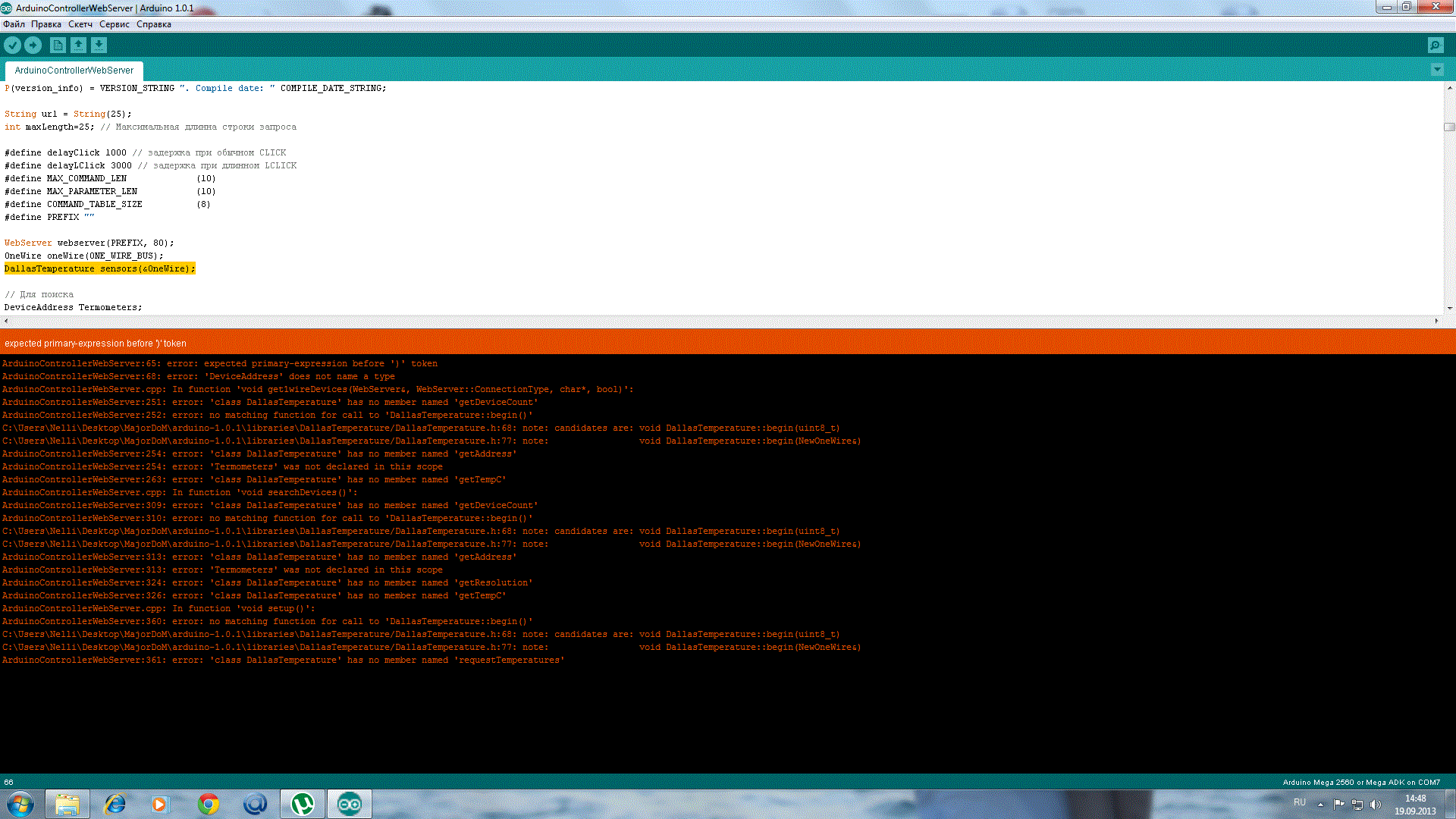Open the Правка menu
Image resolution: width=1456 pixels, height=819 pixels.
(45, 24)
